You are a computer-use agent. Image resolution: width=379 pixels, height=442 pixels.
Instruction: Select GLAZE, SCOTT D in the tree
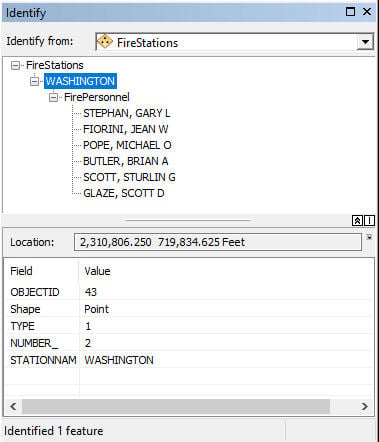click(x=123, y=193)
